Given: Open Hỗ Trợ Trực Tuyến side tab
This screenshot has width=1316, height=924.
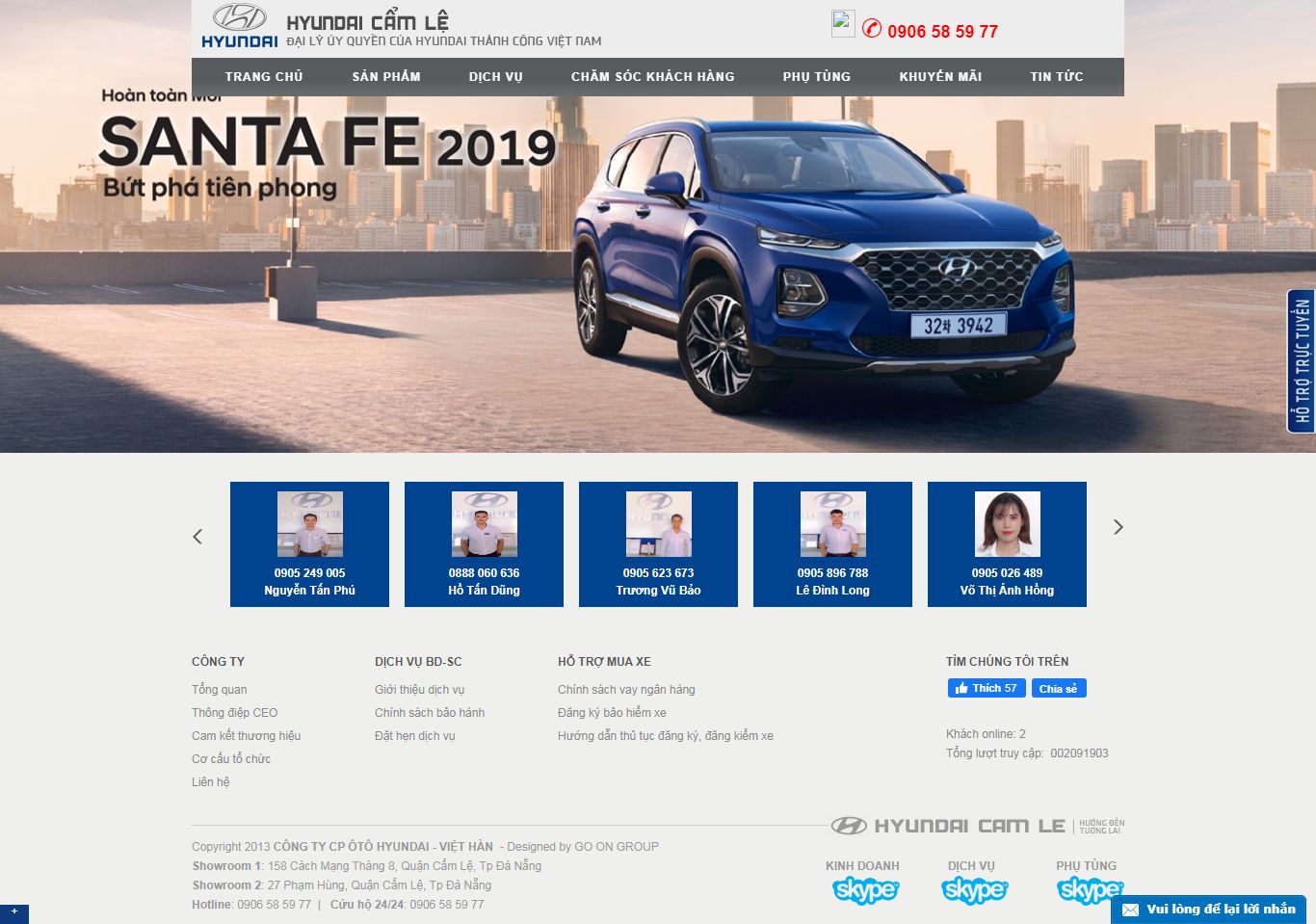Looking at the screenshot, I should point(1302,361).
